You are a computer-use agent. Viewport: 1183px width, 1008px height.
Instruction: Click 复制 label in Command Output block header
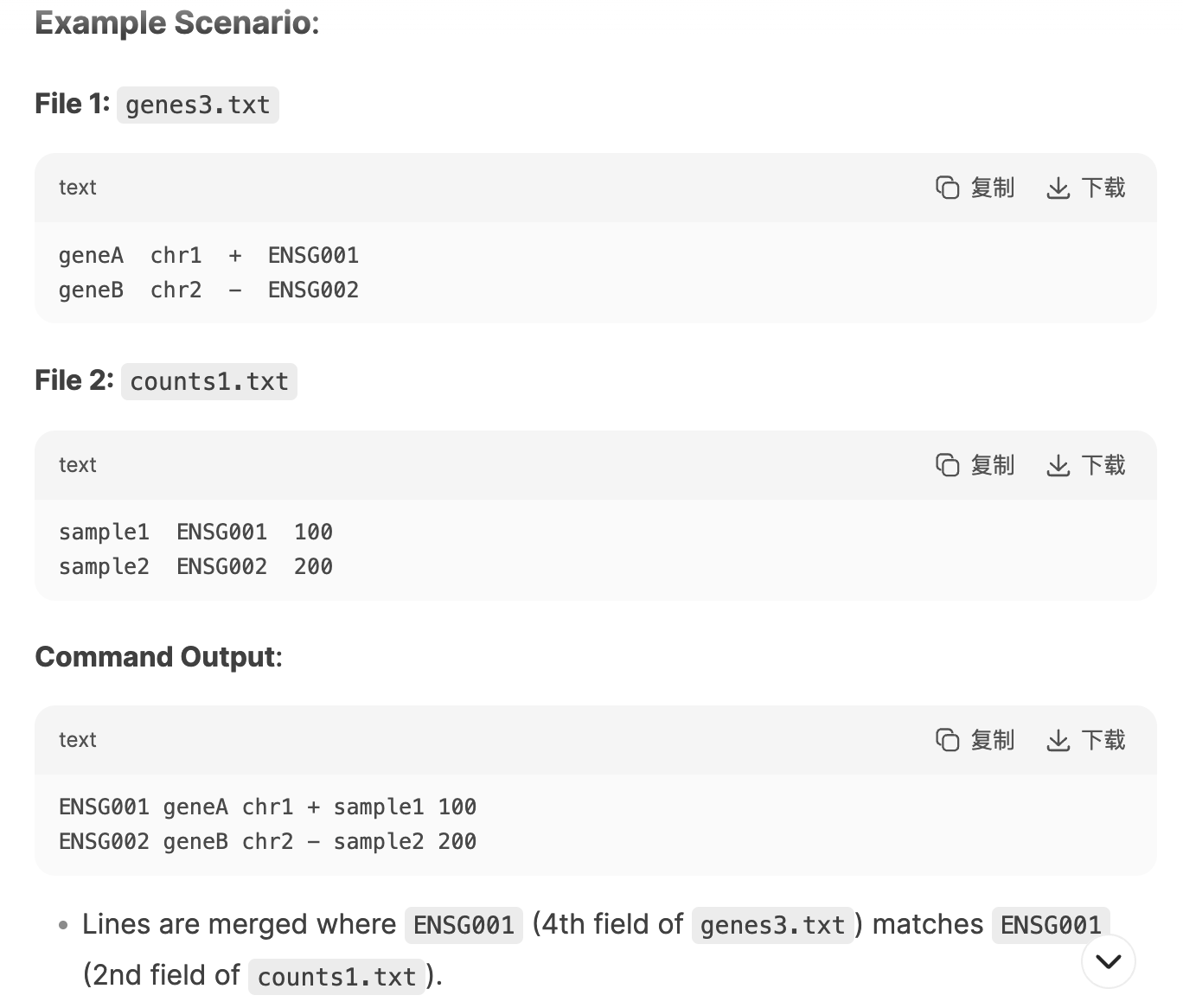[x=992, y=740]
